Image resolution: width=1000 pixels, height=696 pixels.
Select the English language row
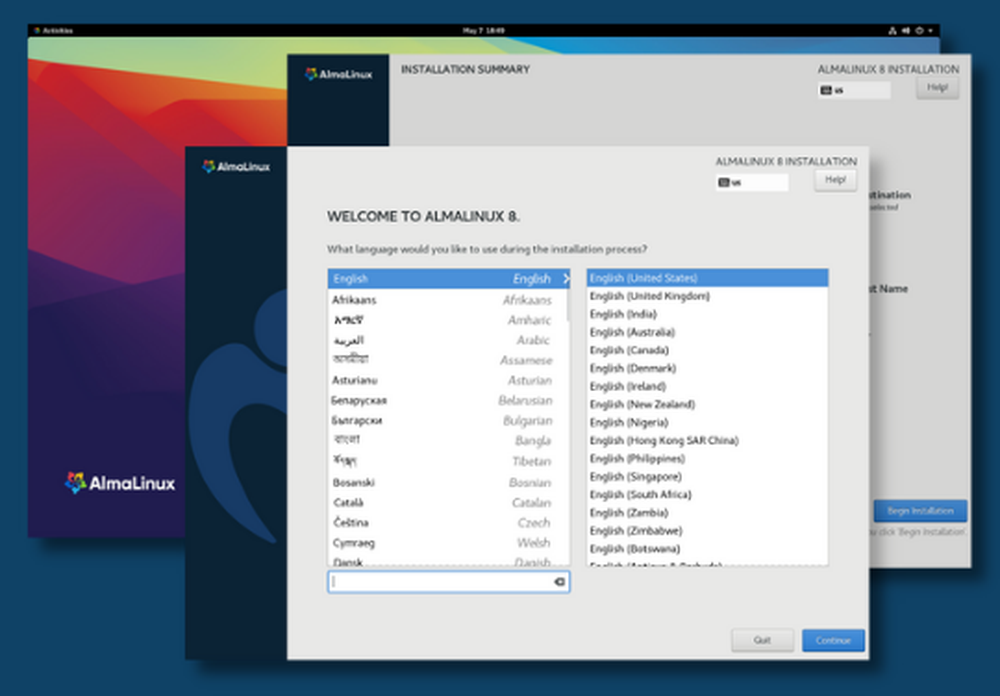449,279
